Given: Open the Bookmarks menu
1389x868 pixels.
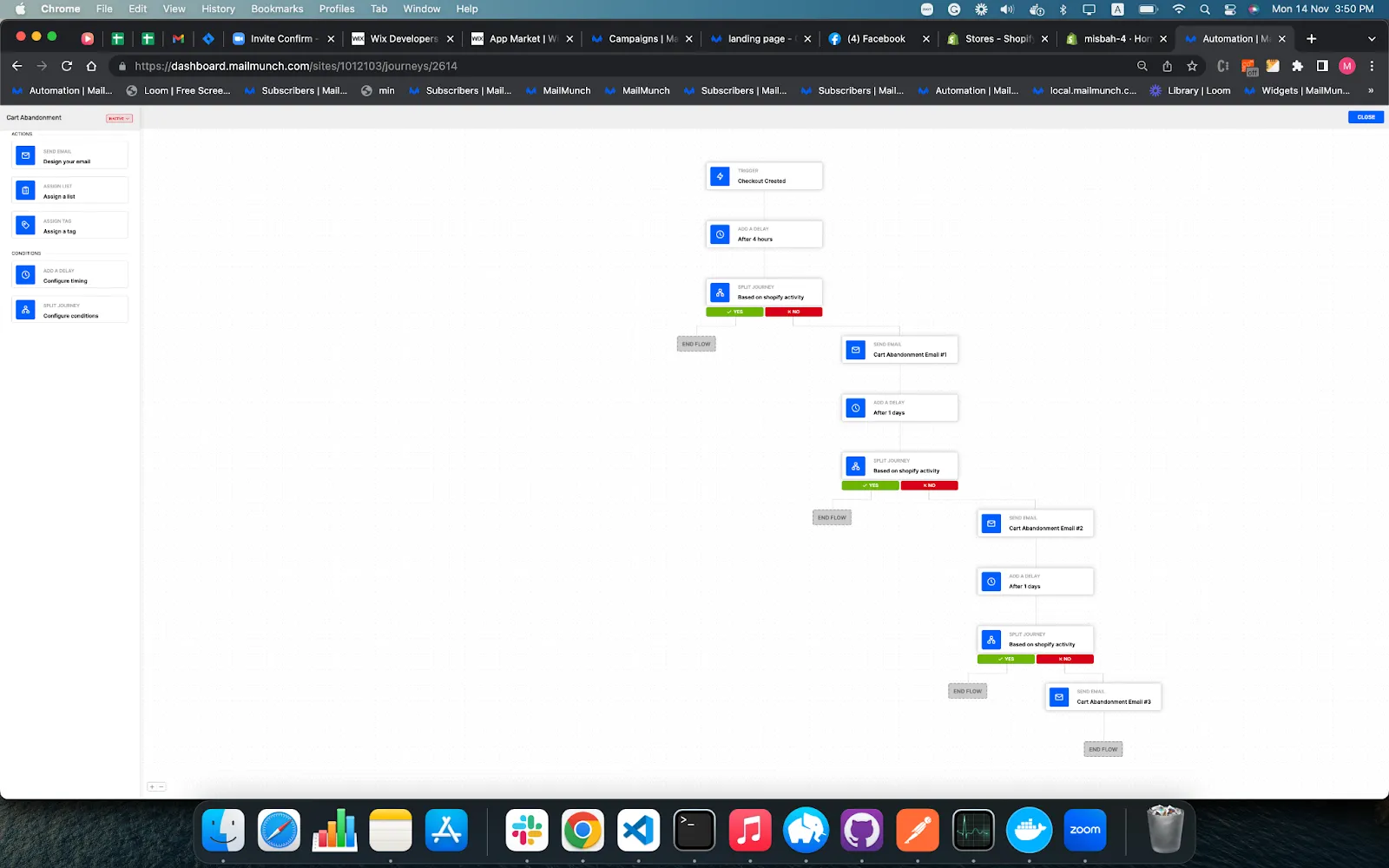Looking at the screenshot, I should point(277,9).
